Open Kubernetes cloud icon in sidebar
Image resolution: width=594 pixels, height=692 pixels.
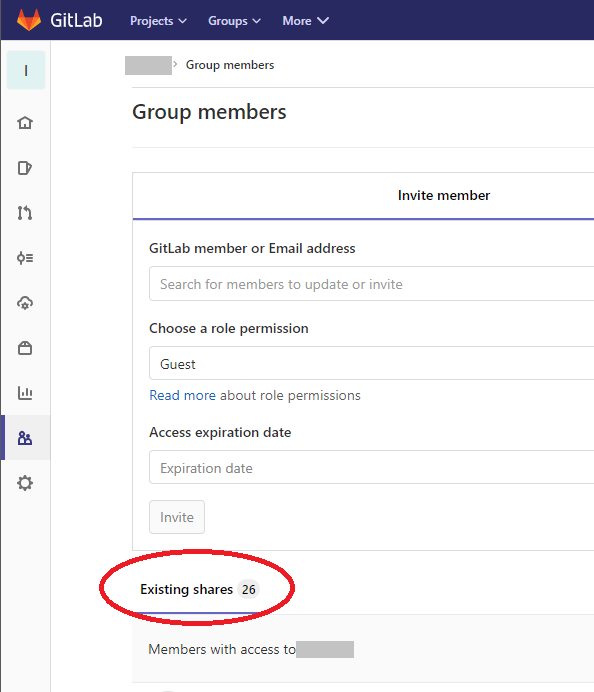[25, 303]
